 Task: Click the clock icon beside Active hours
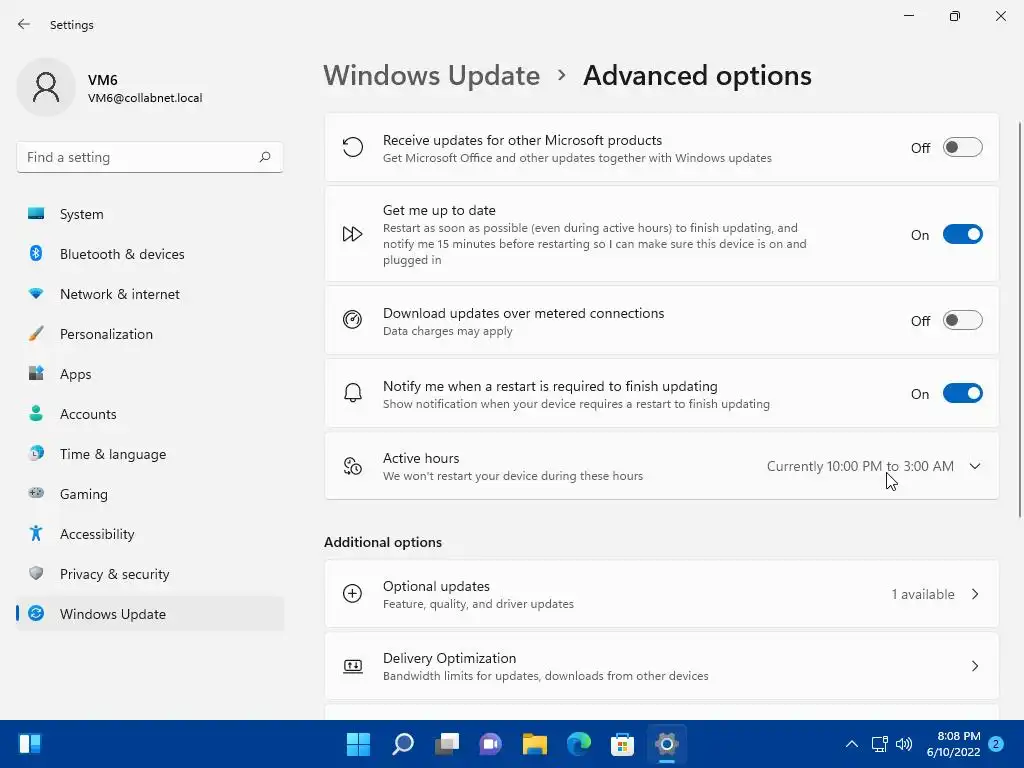353,466
